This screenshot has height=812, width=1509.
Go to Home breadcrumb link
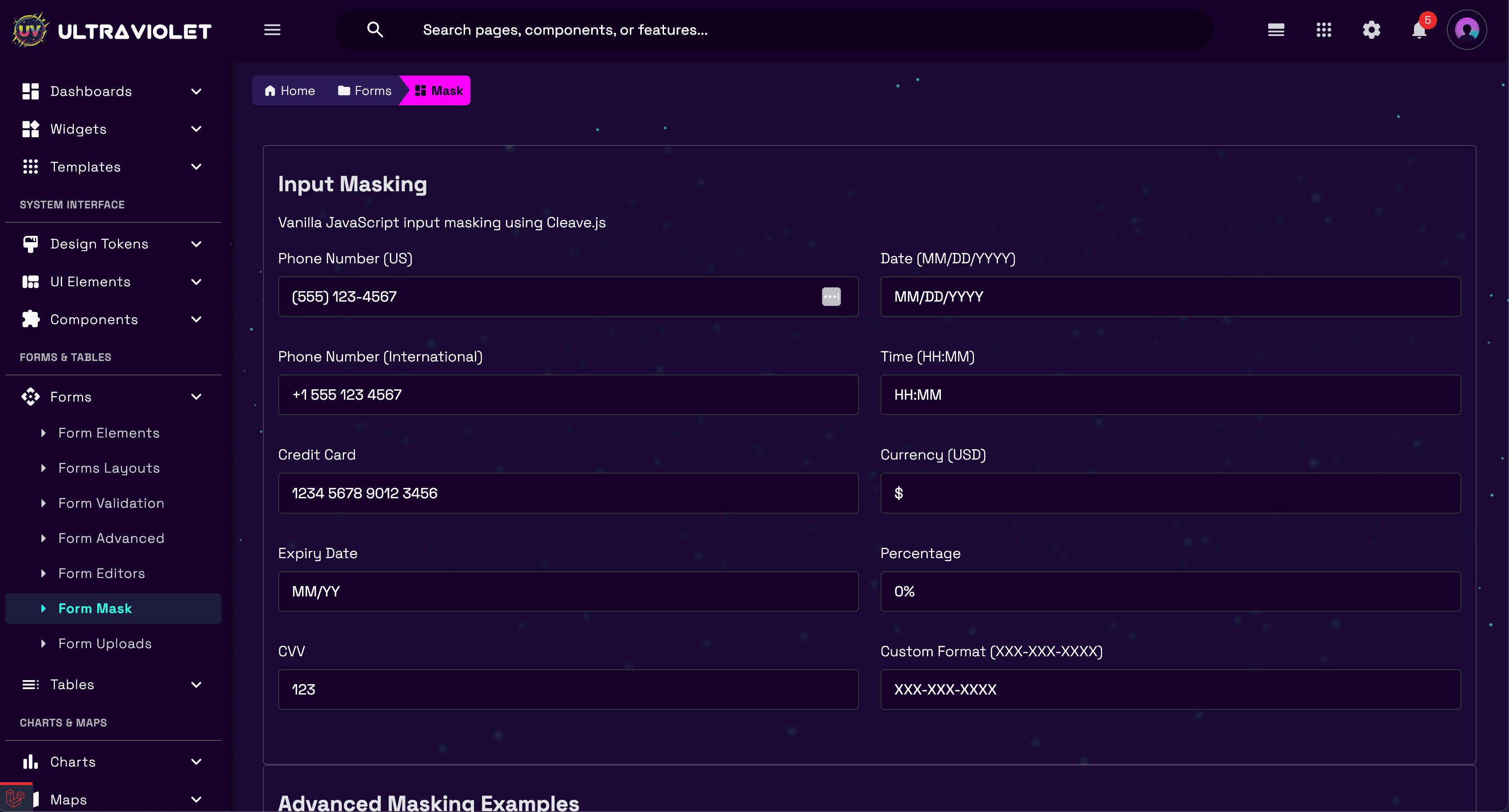(x=290, y=91)
